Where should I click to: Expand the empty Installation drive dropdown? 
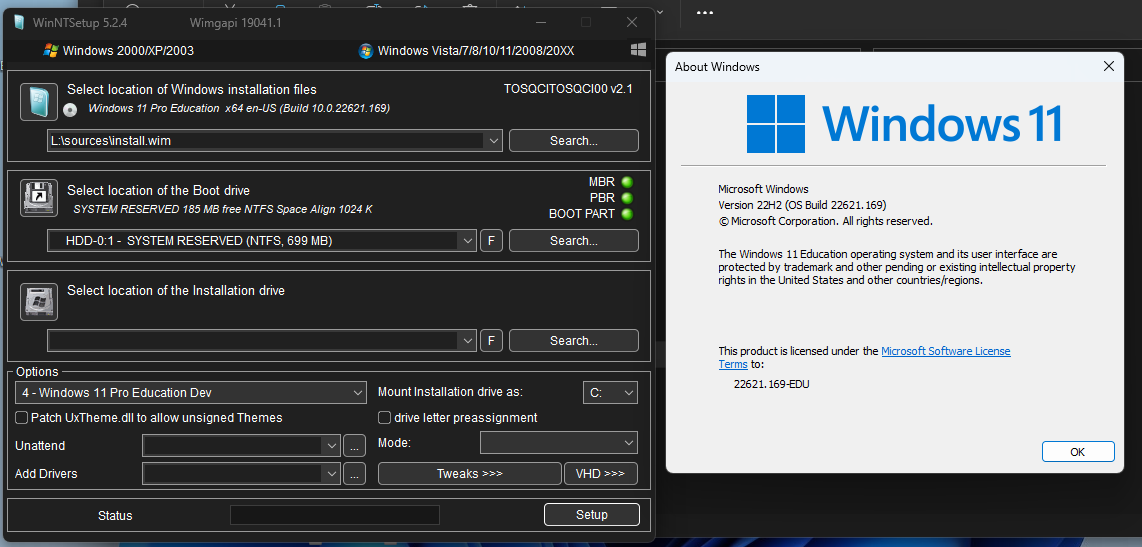tap(467, 340)
